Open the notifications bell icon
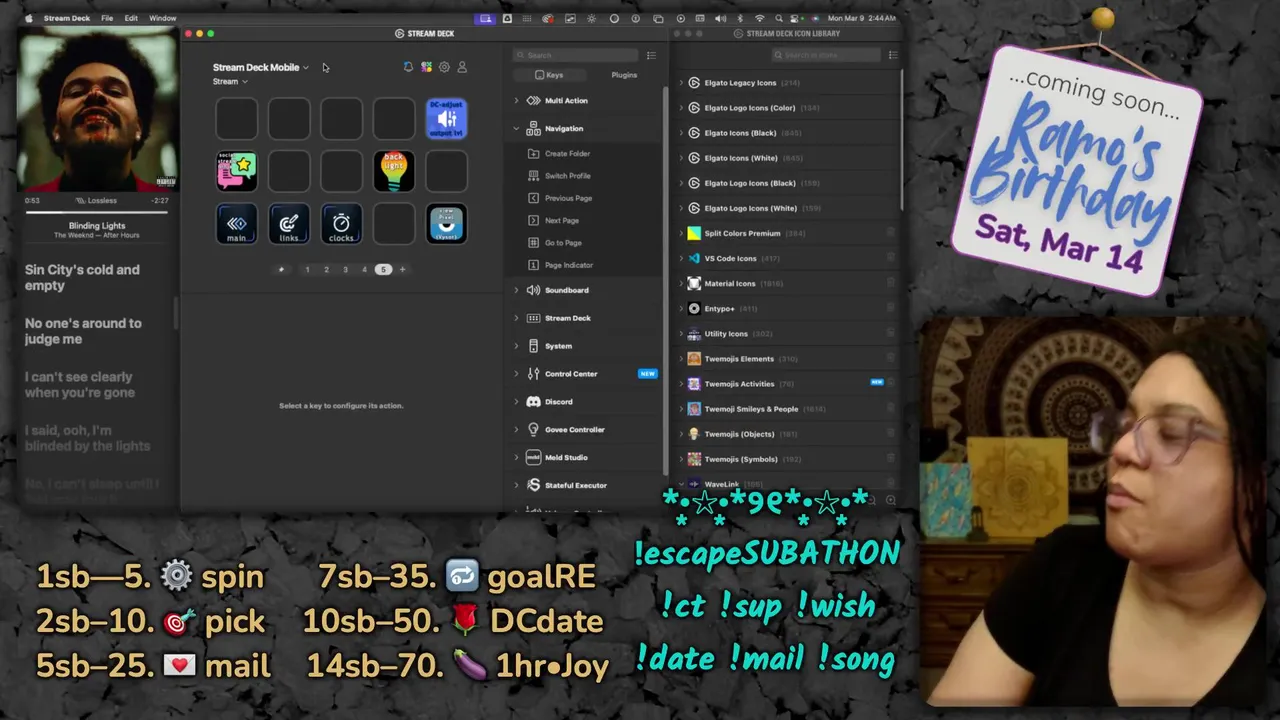 [408, 67]
